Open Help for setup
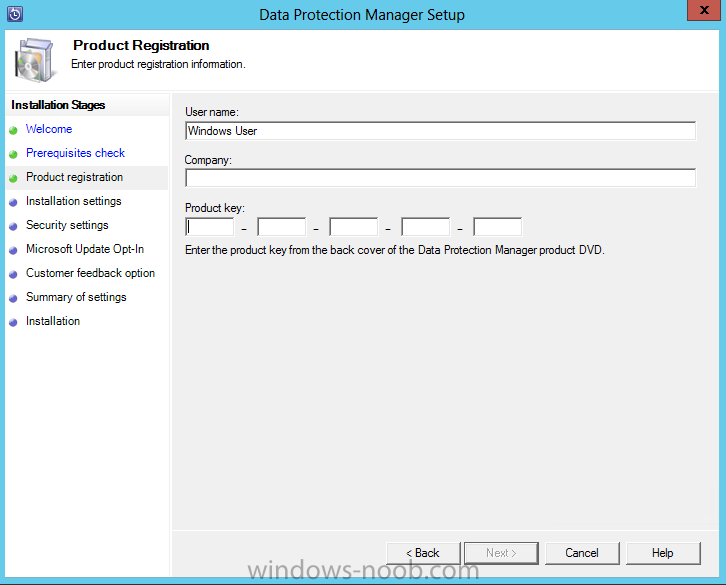726x585 pixels. (x=663, y=553)
